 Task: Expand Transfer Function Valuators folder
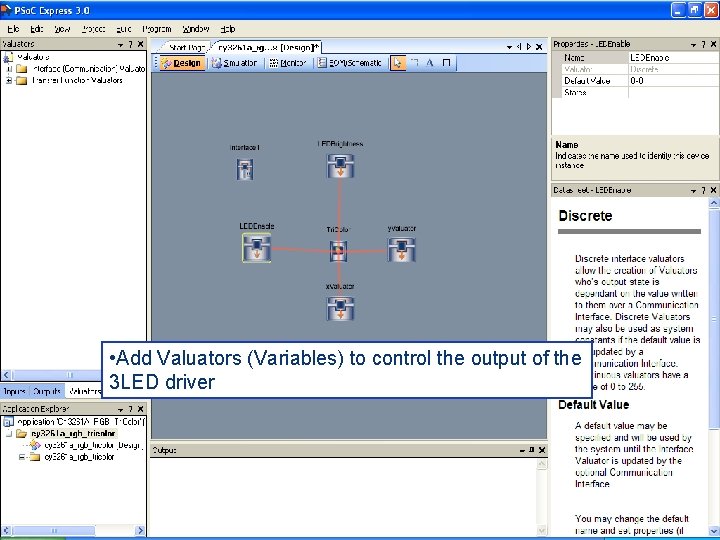(8, 80)
